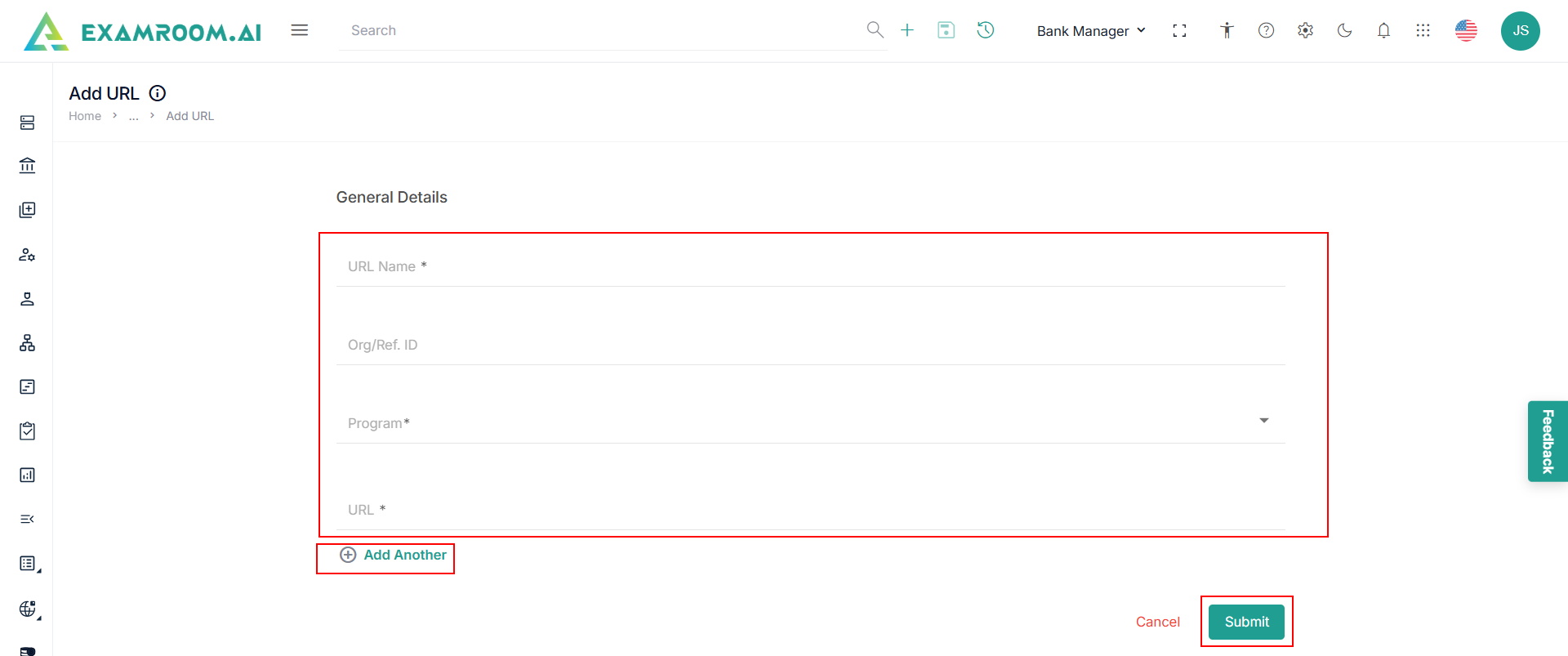1568x656 pixels.
Task: Focus the Org/Ref. ID field
Action: 810,345
